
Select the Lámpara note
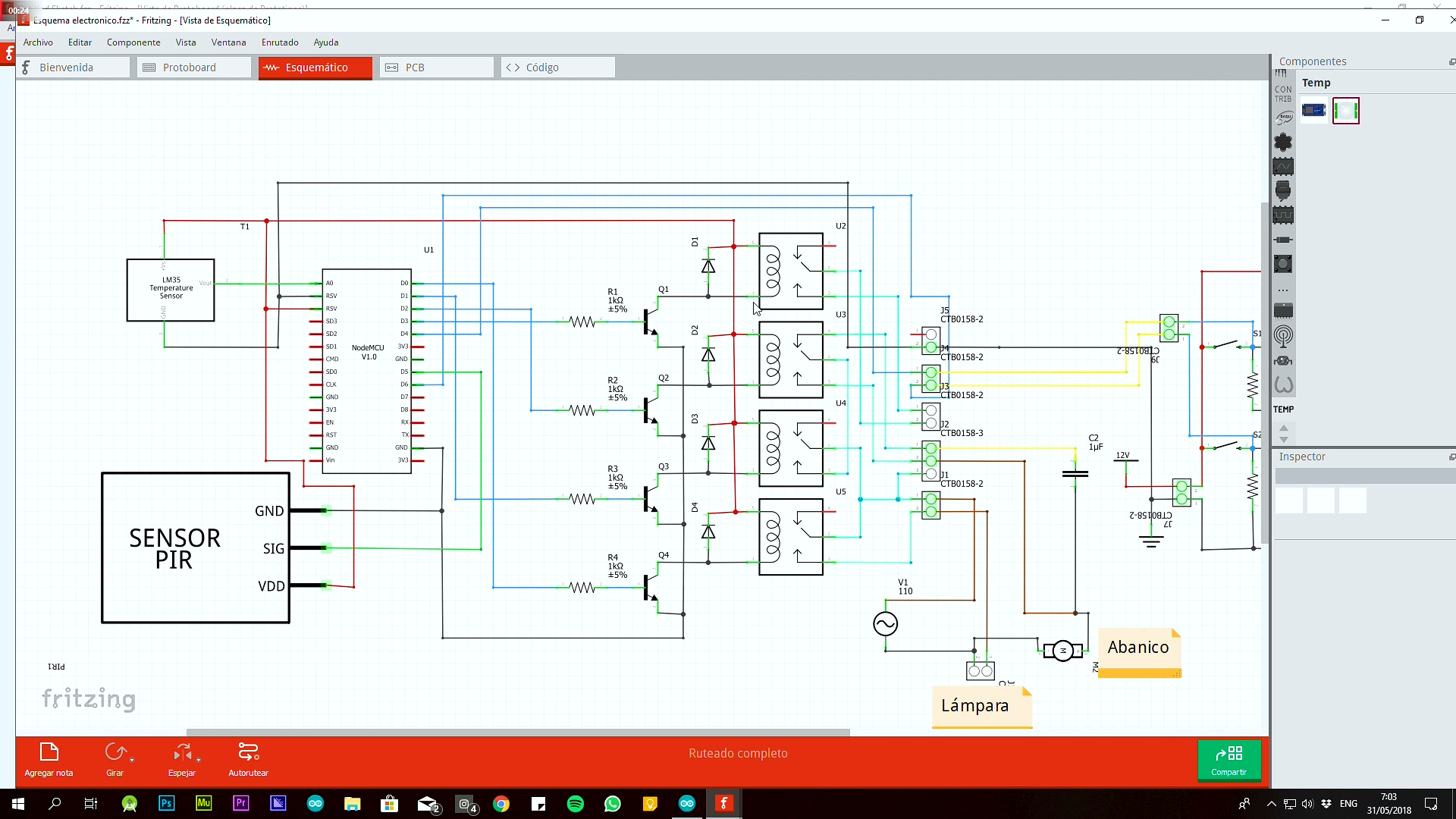pyautogui.click(x=982, y=707)
